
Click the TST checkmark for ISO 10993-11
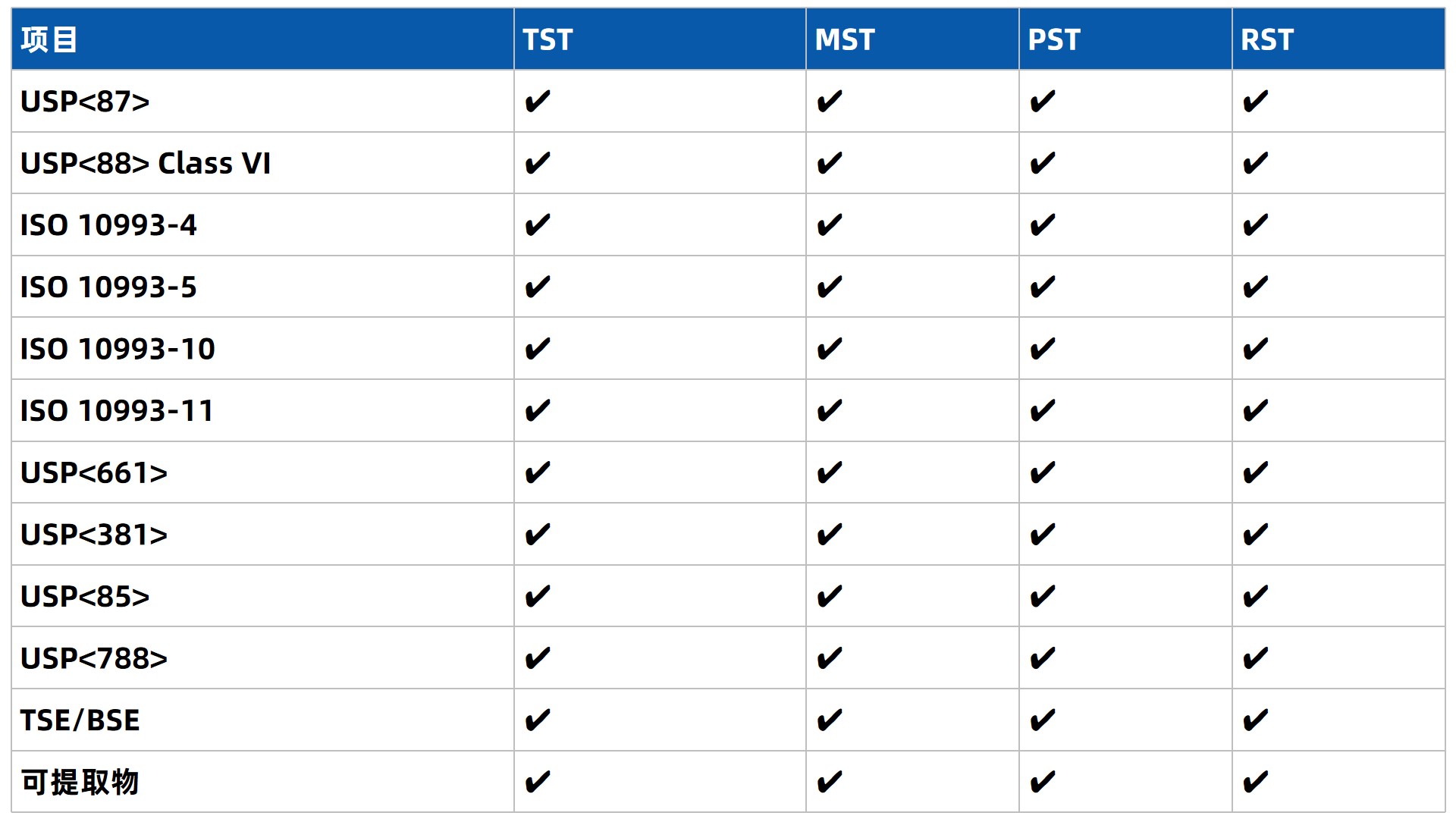coord(538,411)
